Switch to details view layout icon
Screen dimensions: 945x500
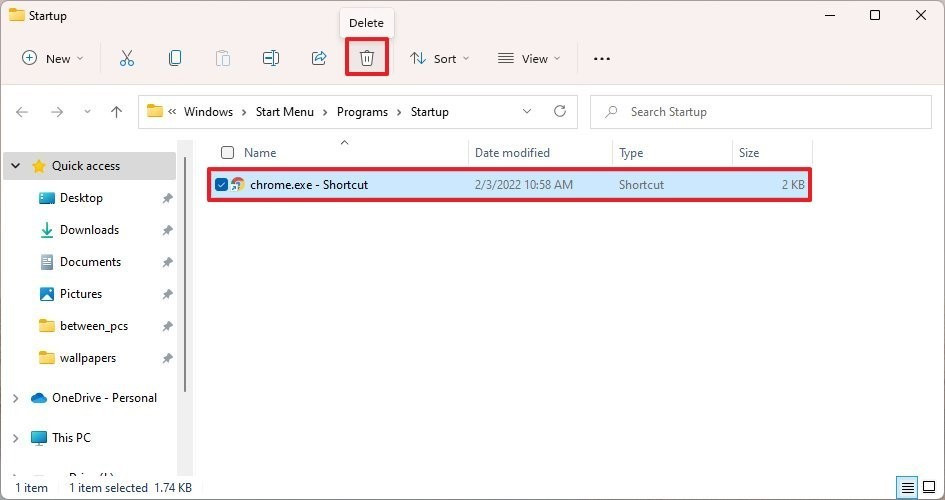[x=907, y=487]
